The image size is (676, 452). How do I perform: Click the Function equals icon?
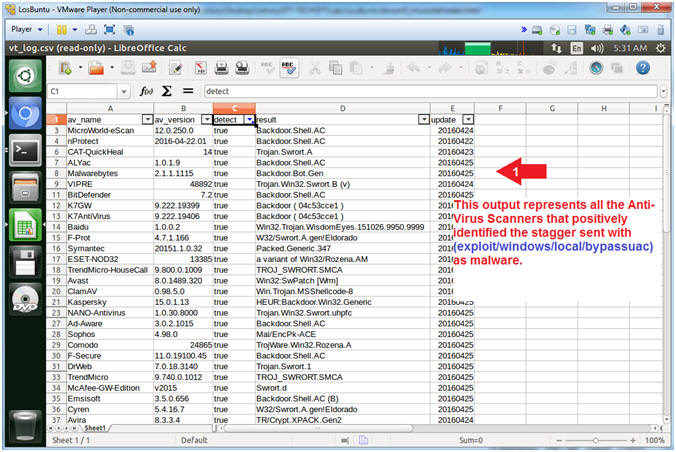[x=188, y=91]
